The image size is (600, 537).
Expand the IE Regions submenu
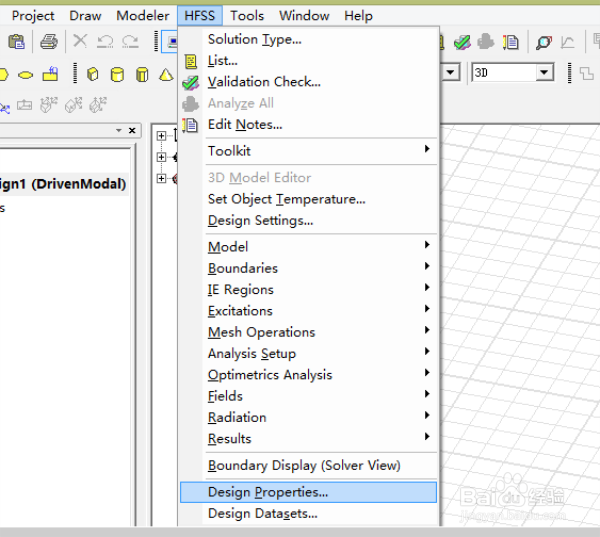click(x=308, y=290)
